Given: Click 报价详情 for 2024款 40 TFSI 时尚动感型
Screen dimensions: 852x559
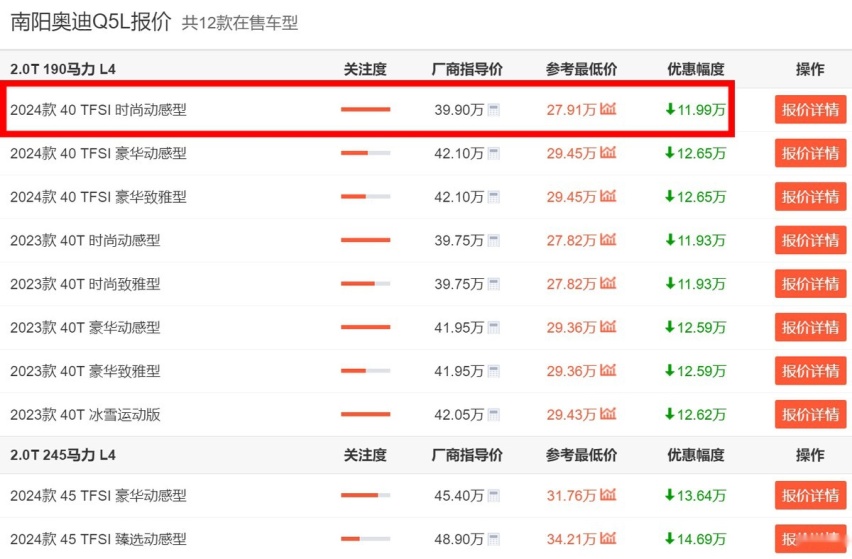Looking at the screenshot, I should tap(810, 110).
